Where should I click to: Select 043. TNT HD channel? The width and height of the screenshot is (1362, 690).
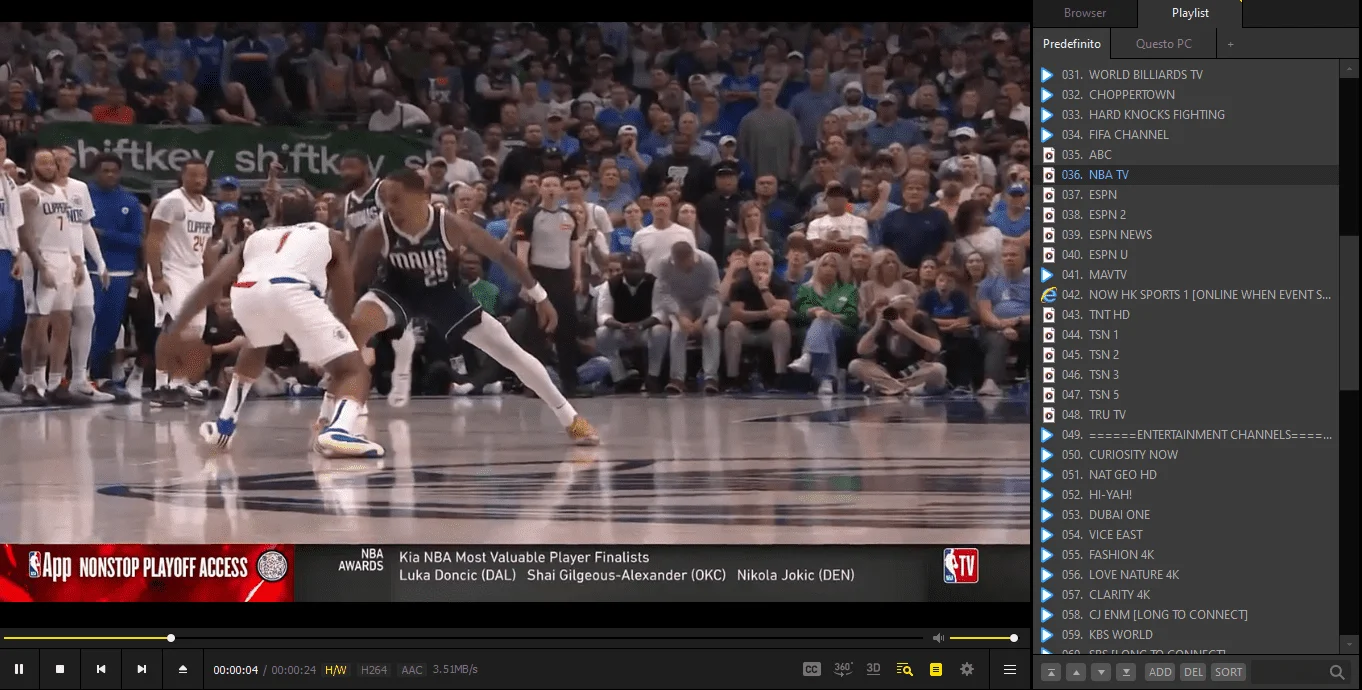pos(1186,315)
